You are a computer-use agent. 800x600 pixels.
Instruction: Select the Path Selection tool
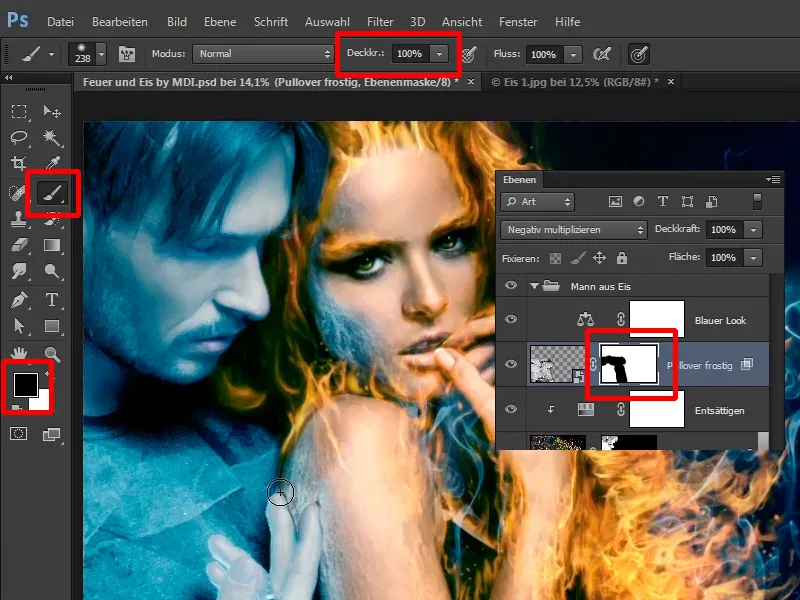19,326
